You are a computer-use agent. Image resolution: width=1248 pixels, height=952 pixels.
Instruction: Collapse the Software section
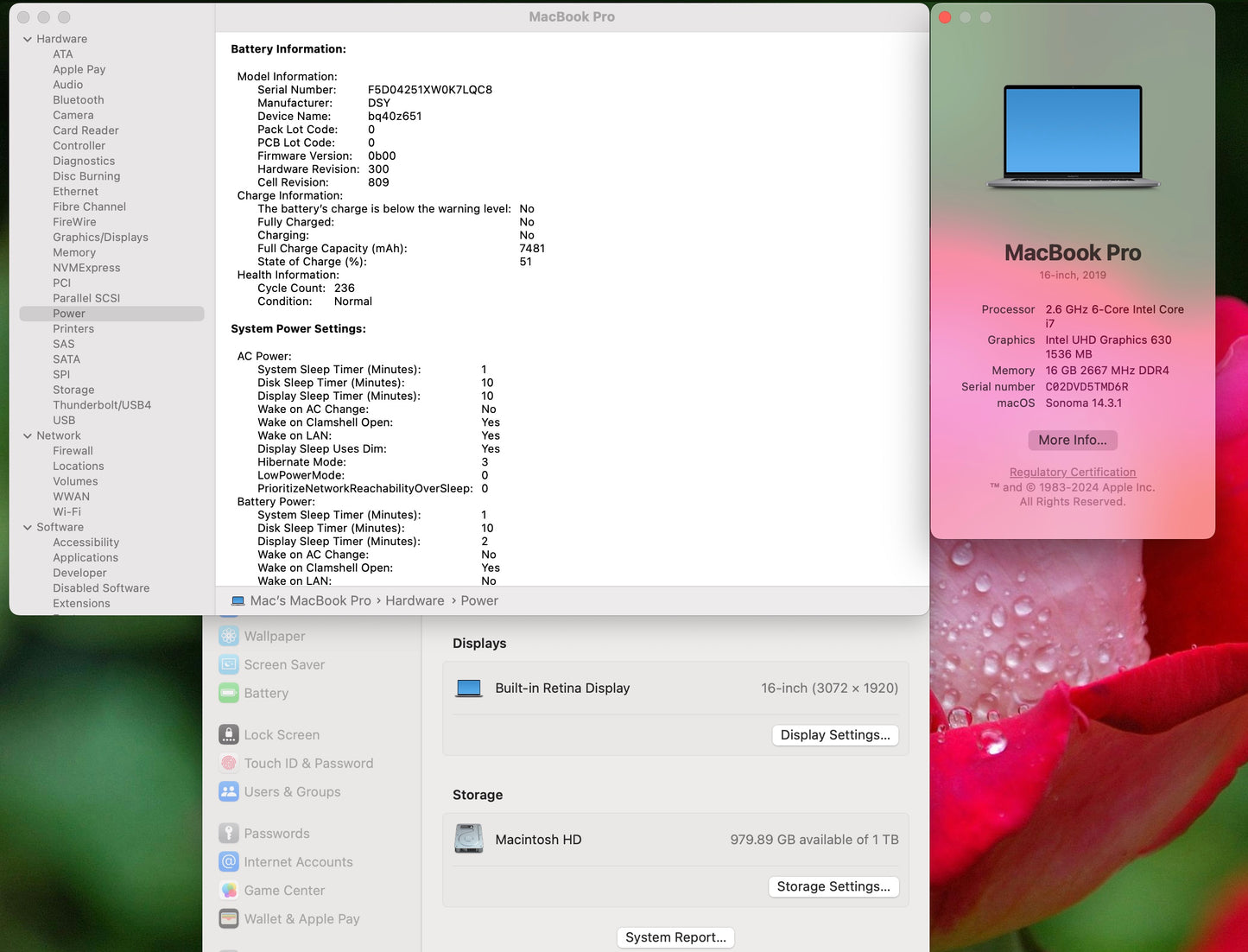(x=28, y=527)
